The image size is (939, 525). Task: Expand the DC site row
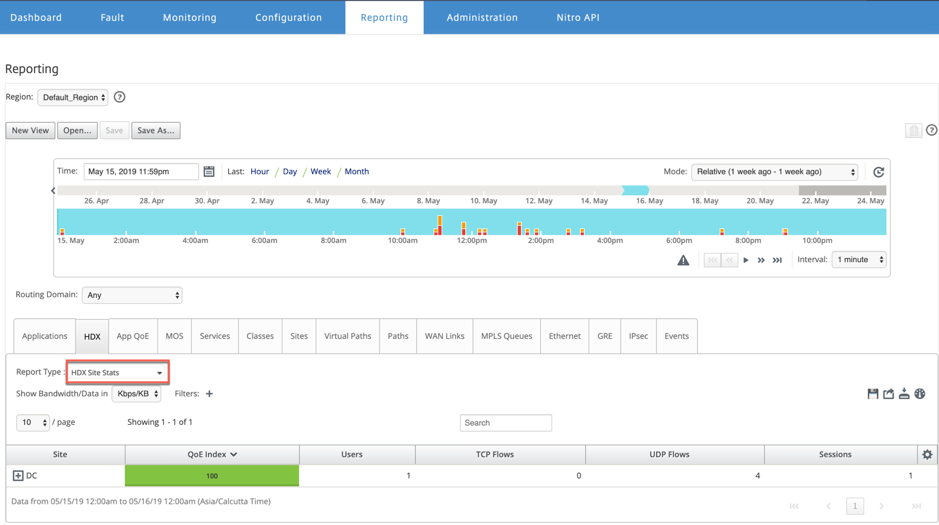[18, 476]
